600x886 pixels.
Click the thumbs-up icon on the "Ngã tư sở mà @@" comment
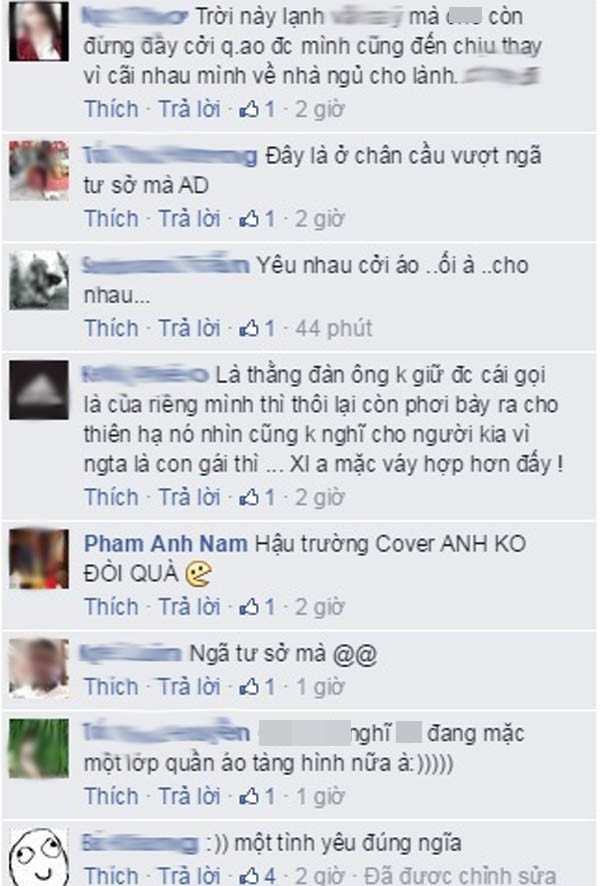pos(249,687)
